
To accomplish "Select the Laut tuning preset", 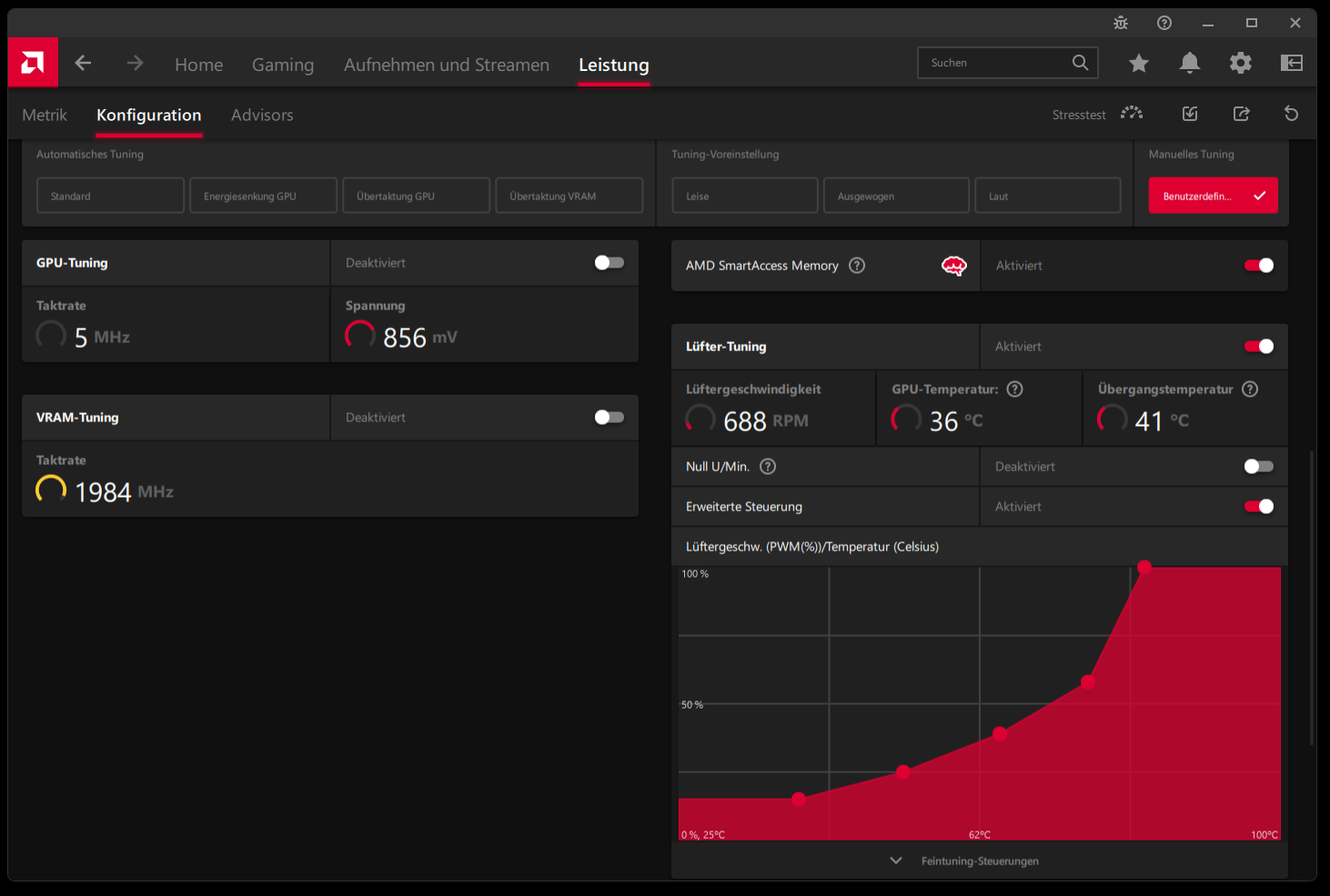I will [x=1048, y=196].
